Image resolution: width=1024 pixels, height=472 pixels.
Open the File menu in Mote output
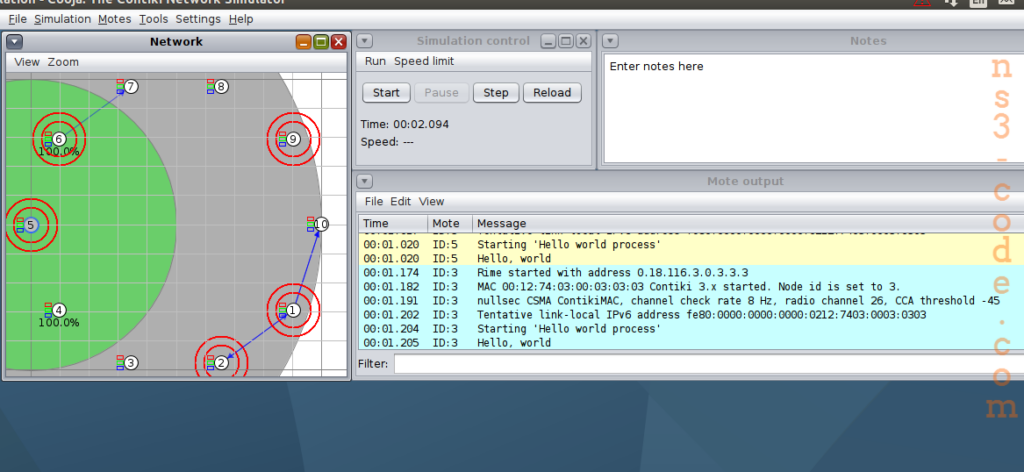[374, 202]
